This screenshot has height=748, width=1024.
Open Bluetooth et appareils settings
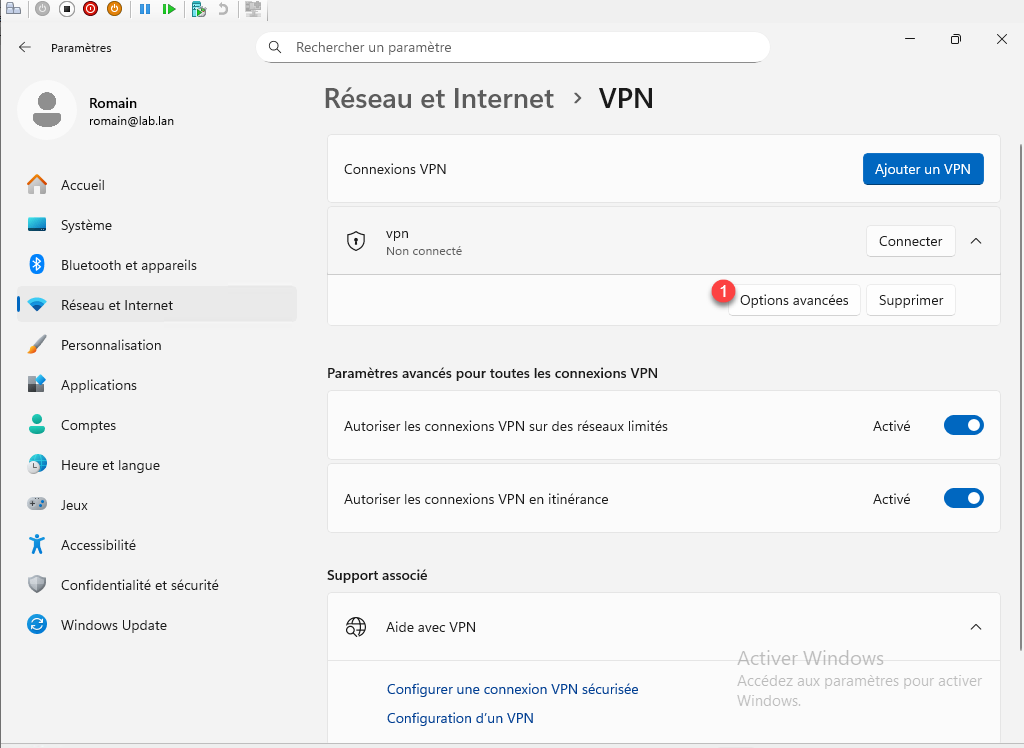coord(128,265)
